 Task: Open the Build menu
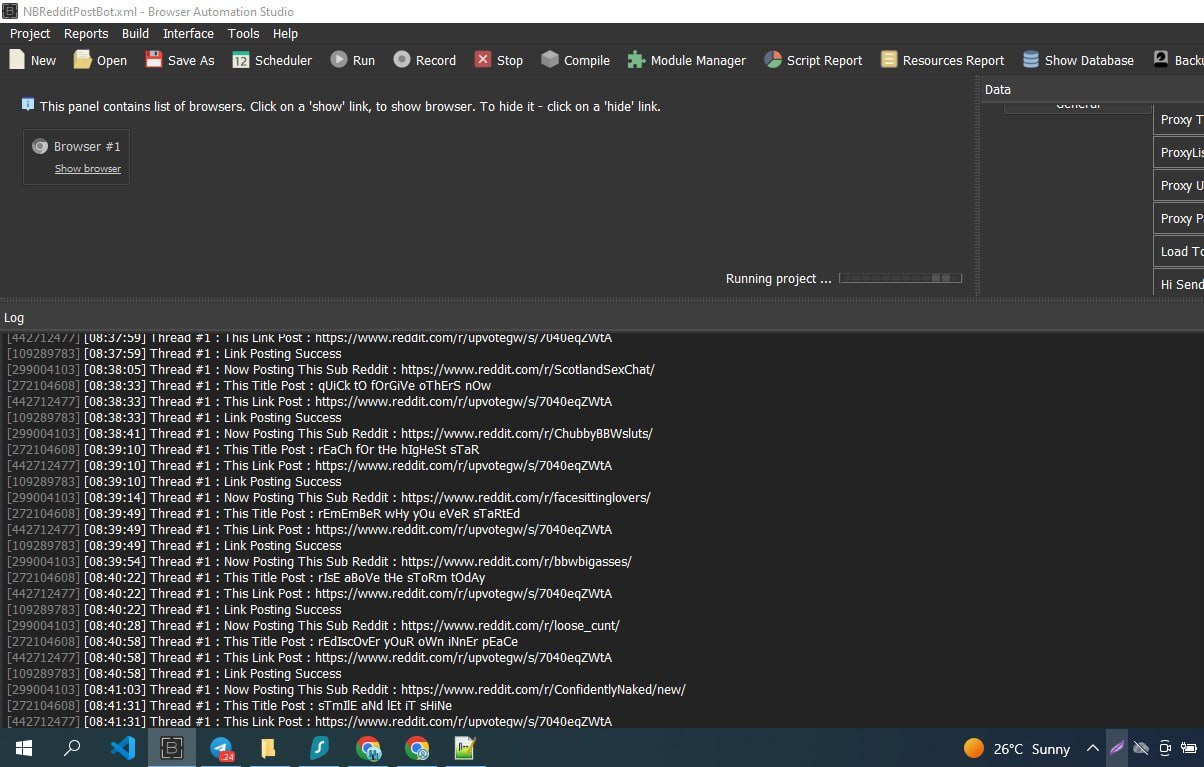[x=135, y=33]
